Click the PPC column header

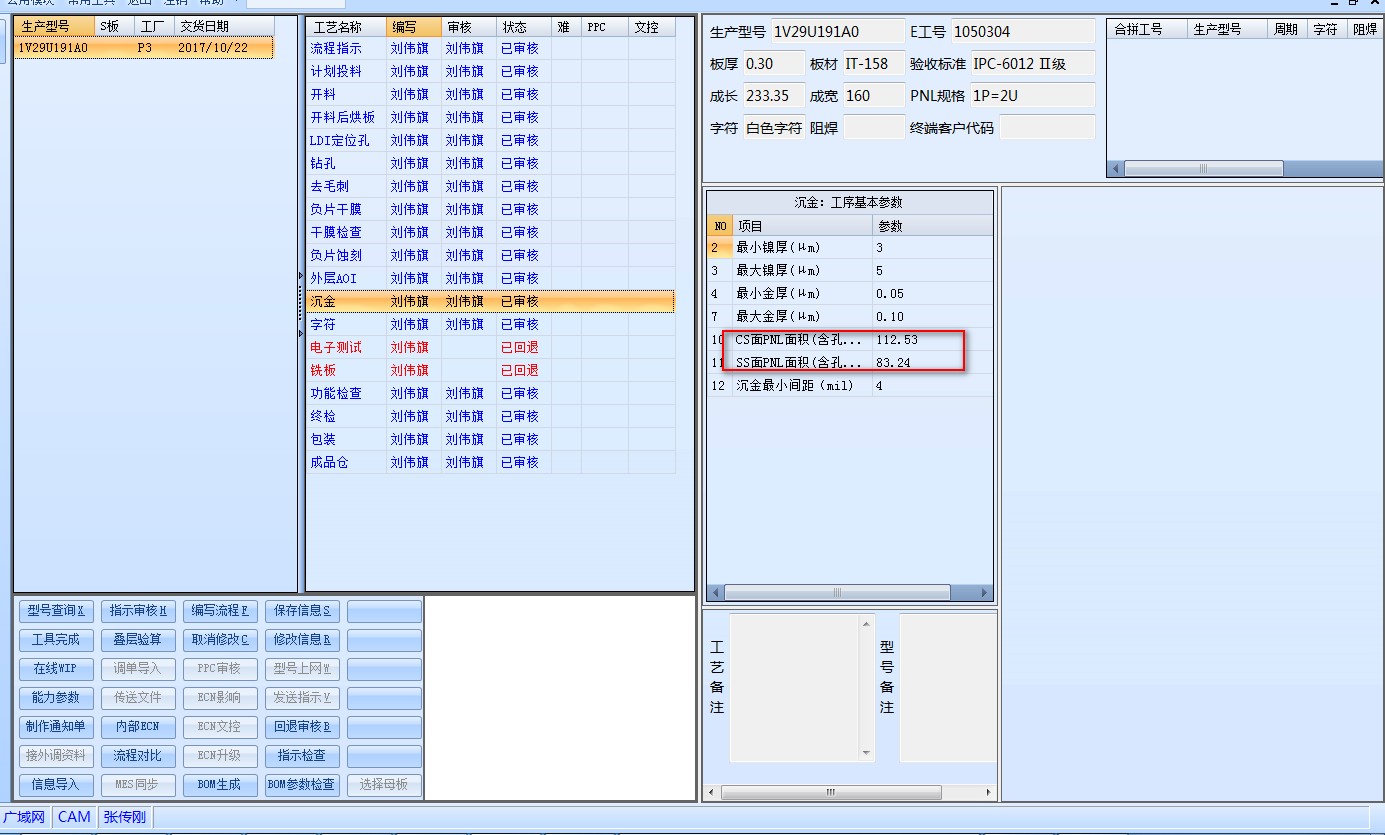click(605, 28)
